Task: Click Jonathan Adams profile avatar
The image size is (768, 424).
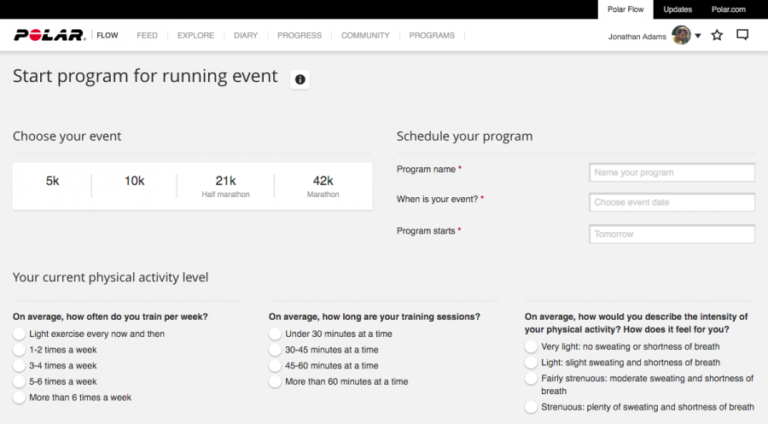Action: click(x=681, y=36)
